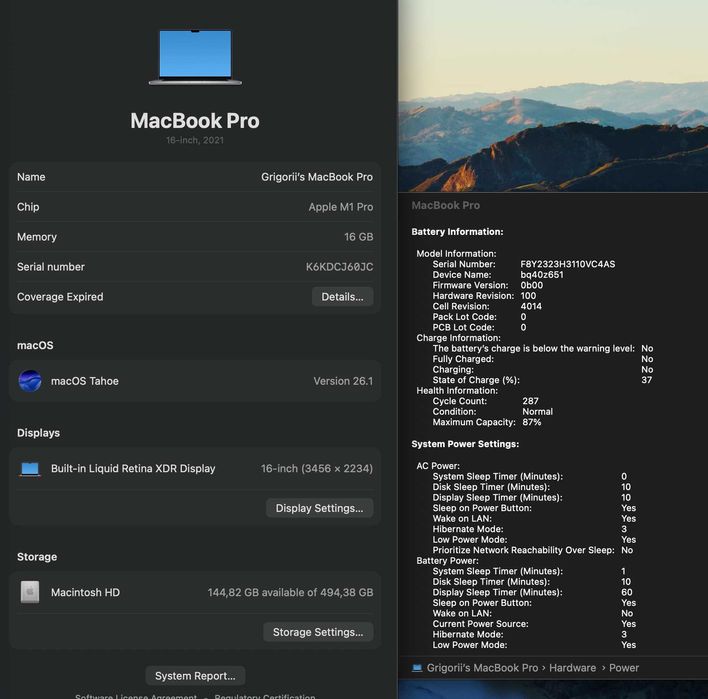Click the macOS Tahoe label
708x699 pixels.
85,381
